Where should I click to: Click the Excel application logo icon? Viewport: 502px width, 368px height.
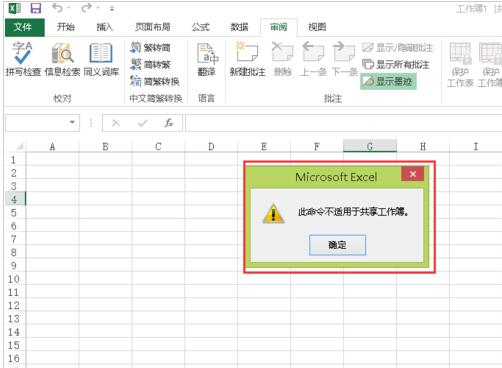(x=15, y=8)
